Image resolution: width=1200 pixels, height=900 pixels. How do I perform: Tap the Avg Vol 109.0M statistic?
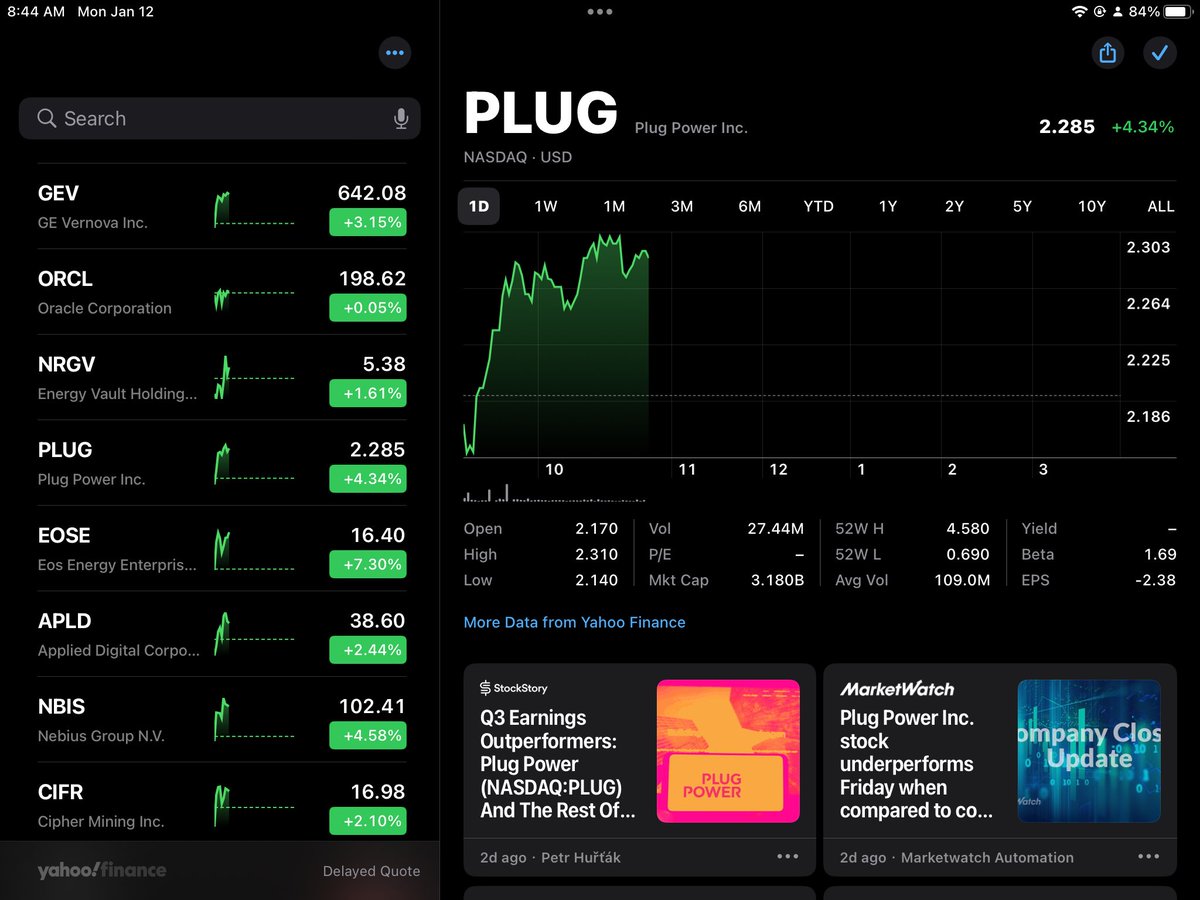(912, 580)
